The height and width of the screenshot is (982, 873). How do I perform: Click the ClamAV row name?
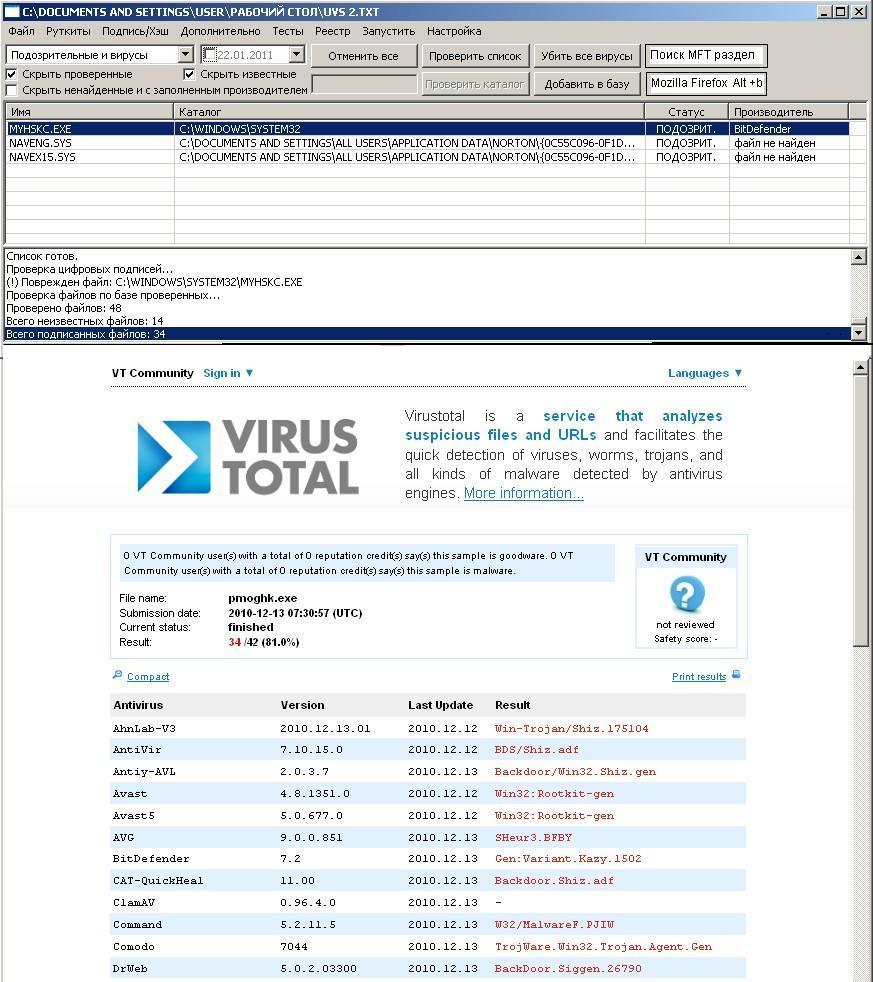coord(134,902)
